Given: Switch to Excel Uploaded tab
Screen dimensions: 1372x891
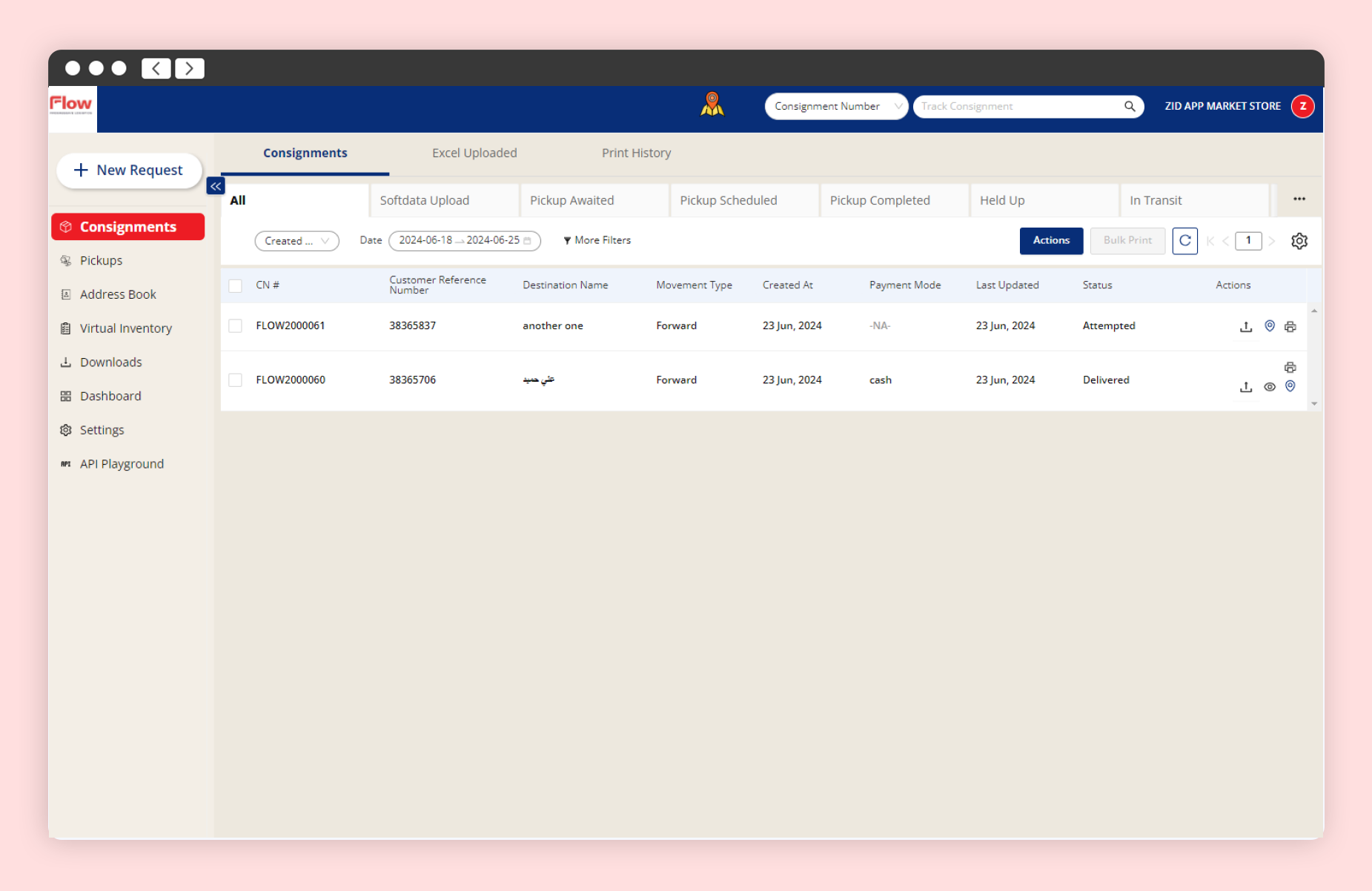Looking at the screenshot, I should pyautogui.click(x=474, y=153).
